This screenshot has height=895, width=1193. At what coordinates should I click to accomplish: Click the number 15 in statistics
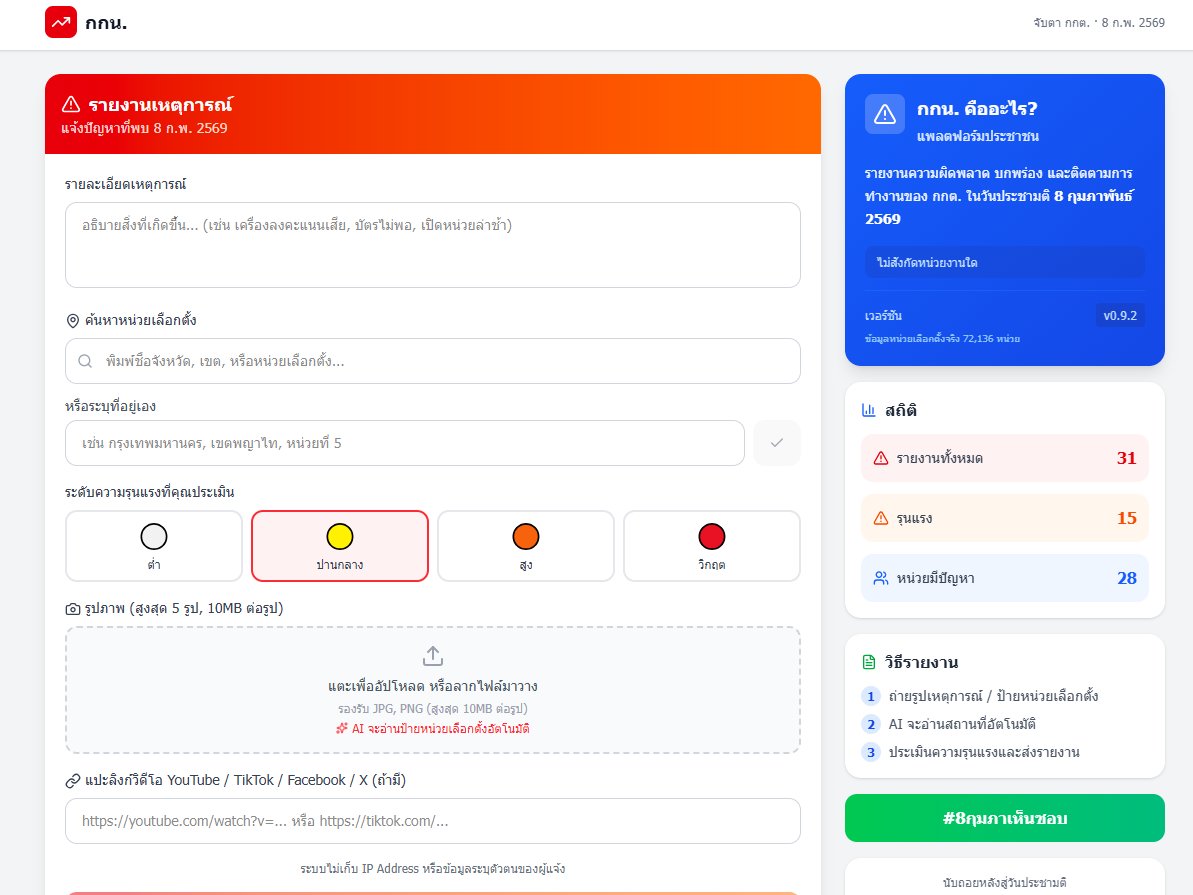(1126, 518)
